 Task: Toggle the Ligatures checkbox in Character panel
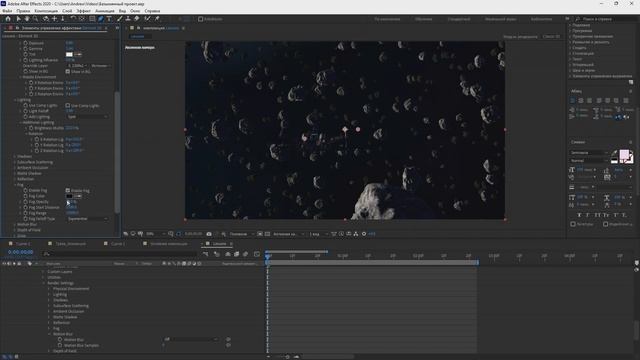pos(573,224)
